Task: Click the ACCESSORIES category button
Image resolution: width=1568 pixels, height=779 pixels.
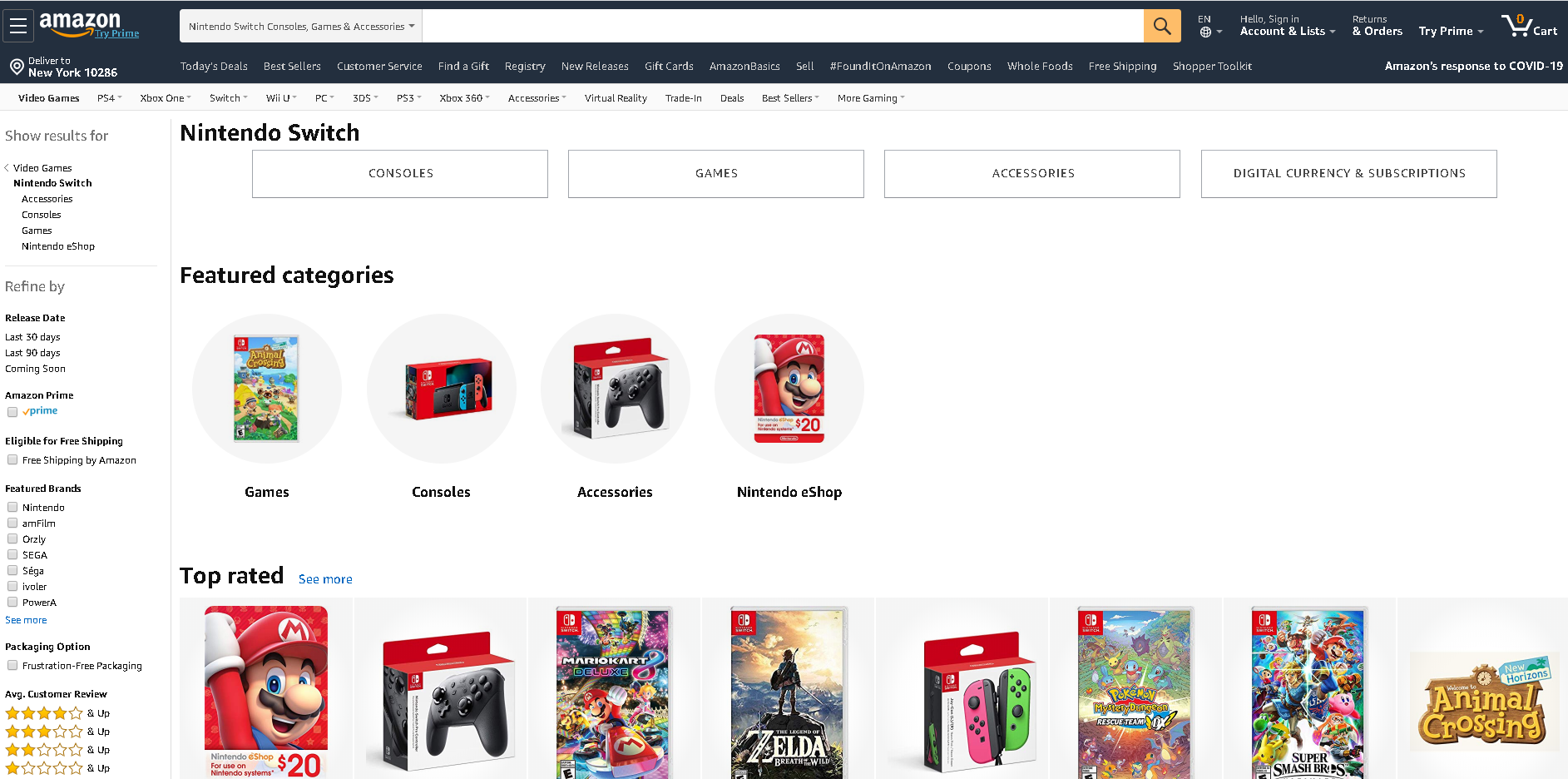Action: (x=1032, y=174)
